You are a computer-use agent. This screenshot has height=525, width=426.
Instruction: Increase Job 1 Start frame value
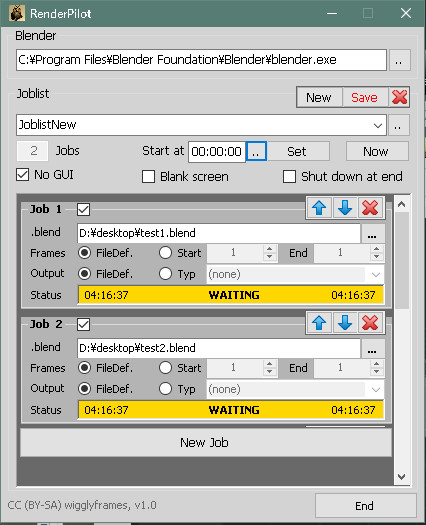coord(270,249)
